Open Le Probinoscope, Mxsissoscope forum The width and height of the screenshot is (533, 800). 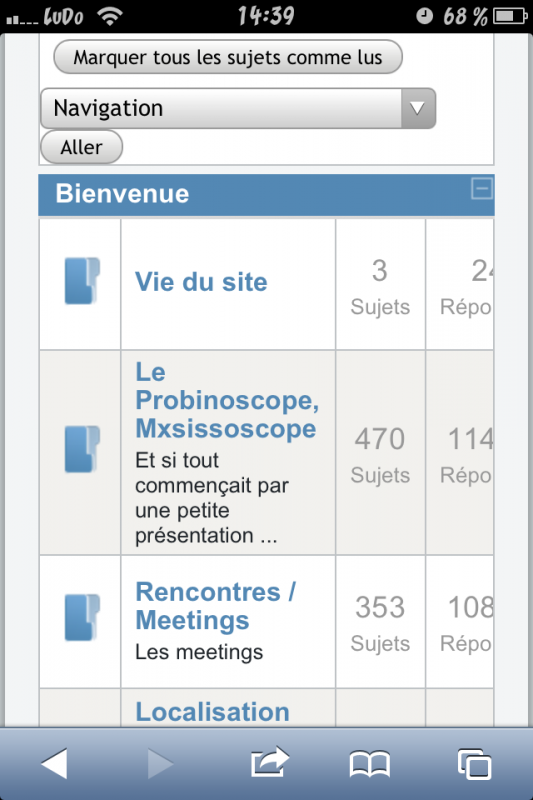pos(227,401)
